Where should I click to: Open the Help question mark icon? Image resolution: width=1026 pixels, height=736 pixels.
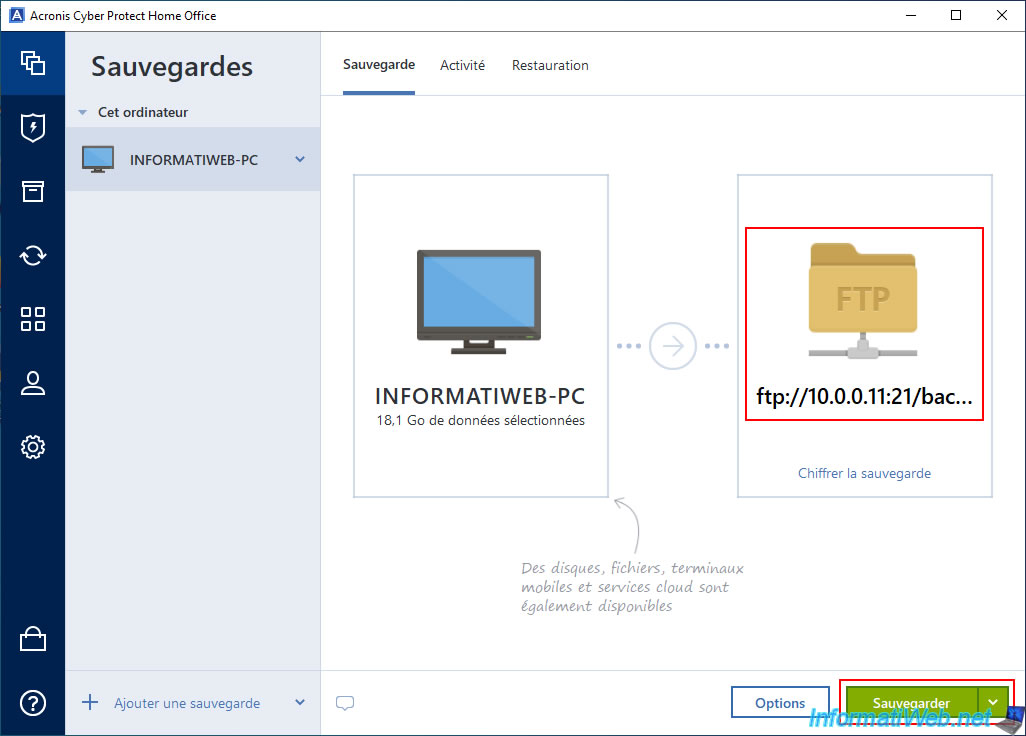[33, 703]
